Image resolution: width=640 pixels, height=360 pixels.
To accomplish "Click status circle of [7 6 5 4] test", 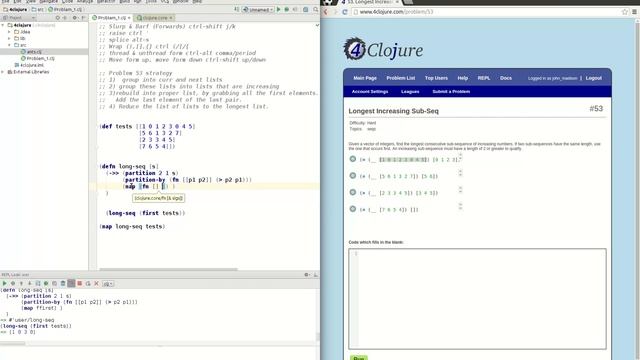I will point(353,209).
